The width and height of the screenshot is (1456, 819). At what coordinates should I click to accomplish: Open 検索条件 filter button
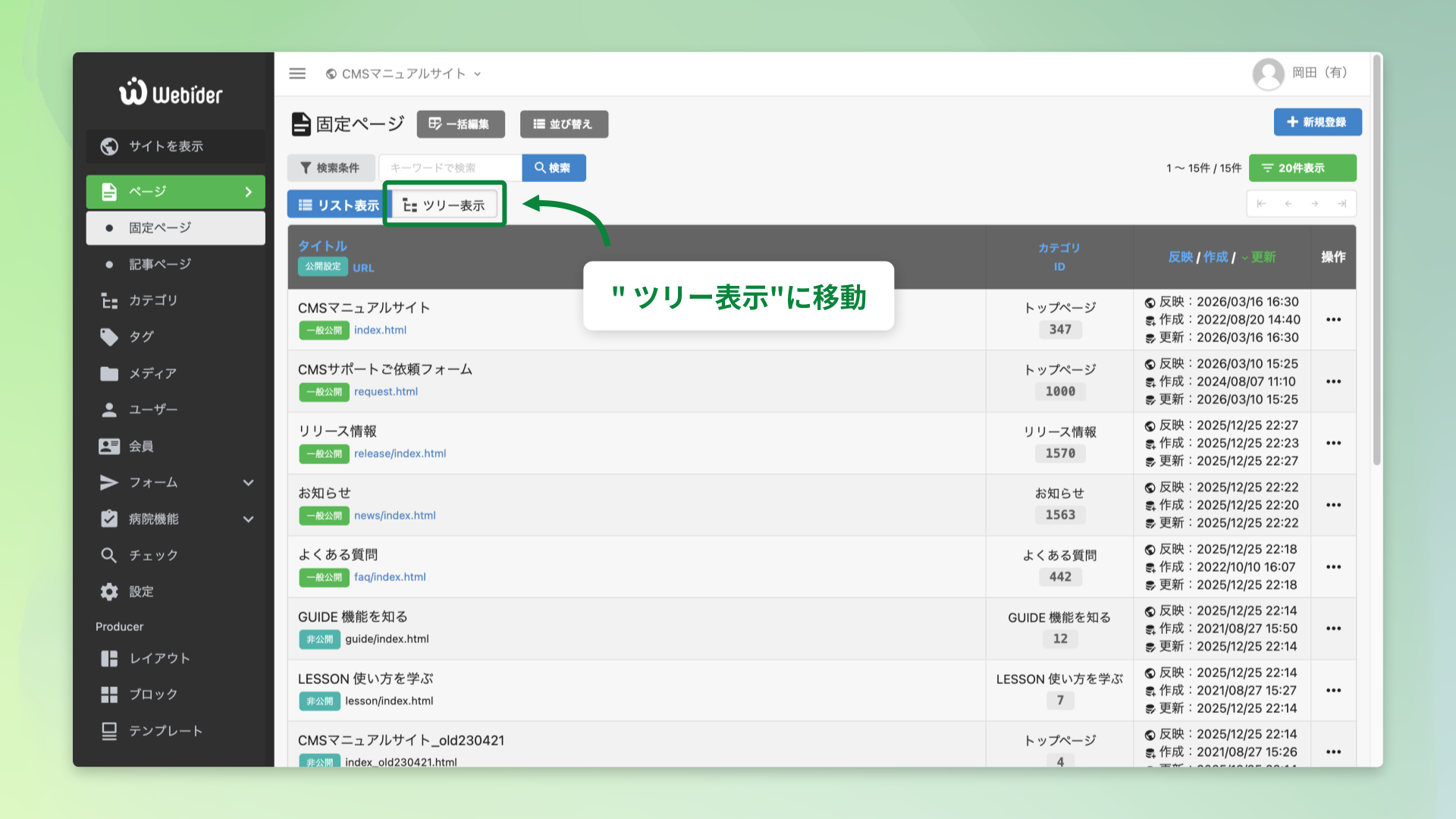(x=330, y=168)
